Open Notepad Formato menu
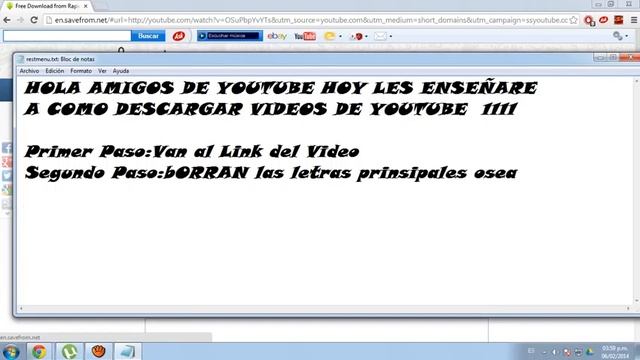 pyautogui.click(x=81, y=71)
